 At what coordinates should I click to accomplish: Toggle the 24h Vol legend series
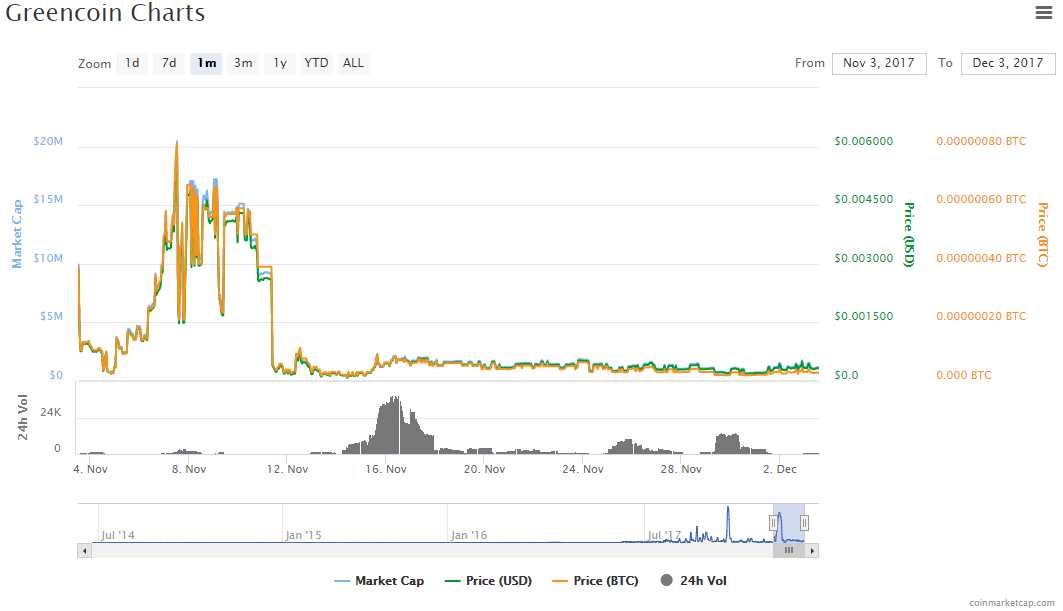(694, 581)
